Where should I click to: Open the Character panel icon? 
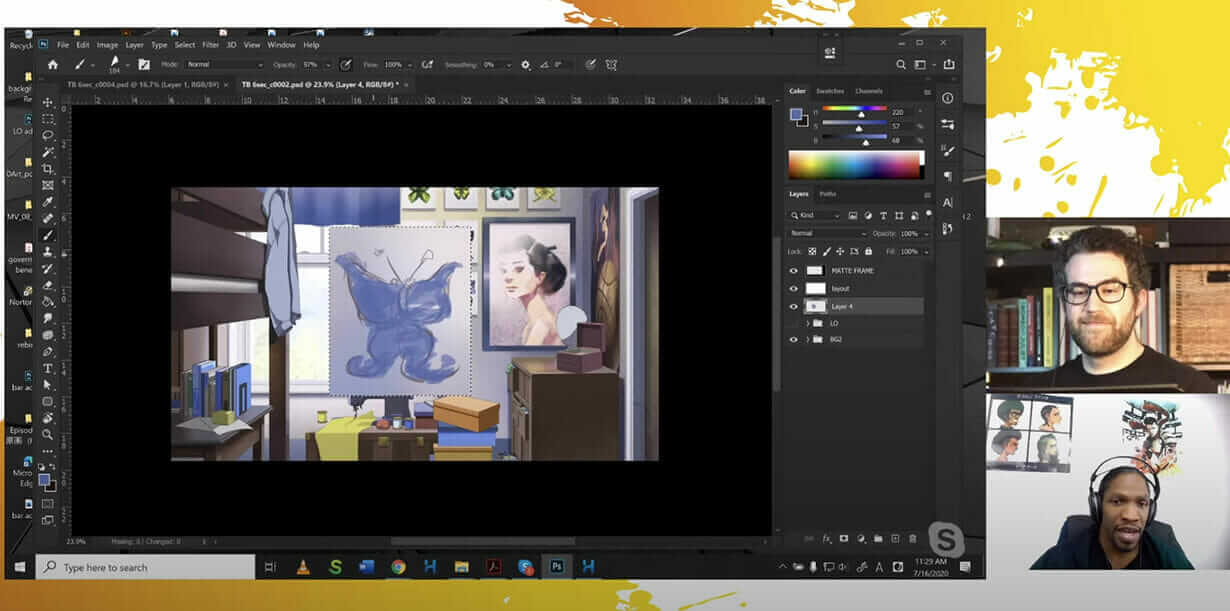coord(948,202)
